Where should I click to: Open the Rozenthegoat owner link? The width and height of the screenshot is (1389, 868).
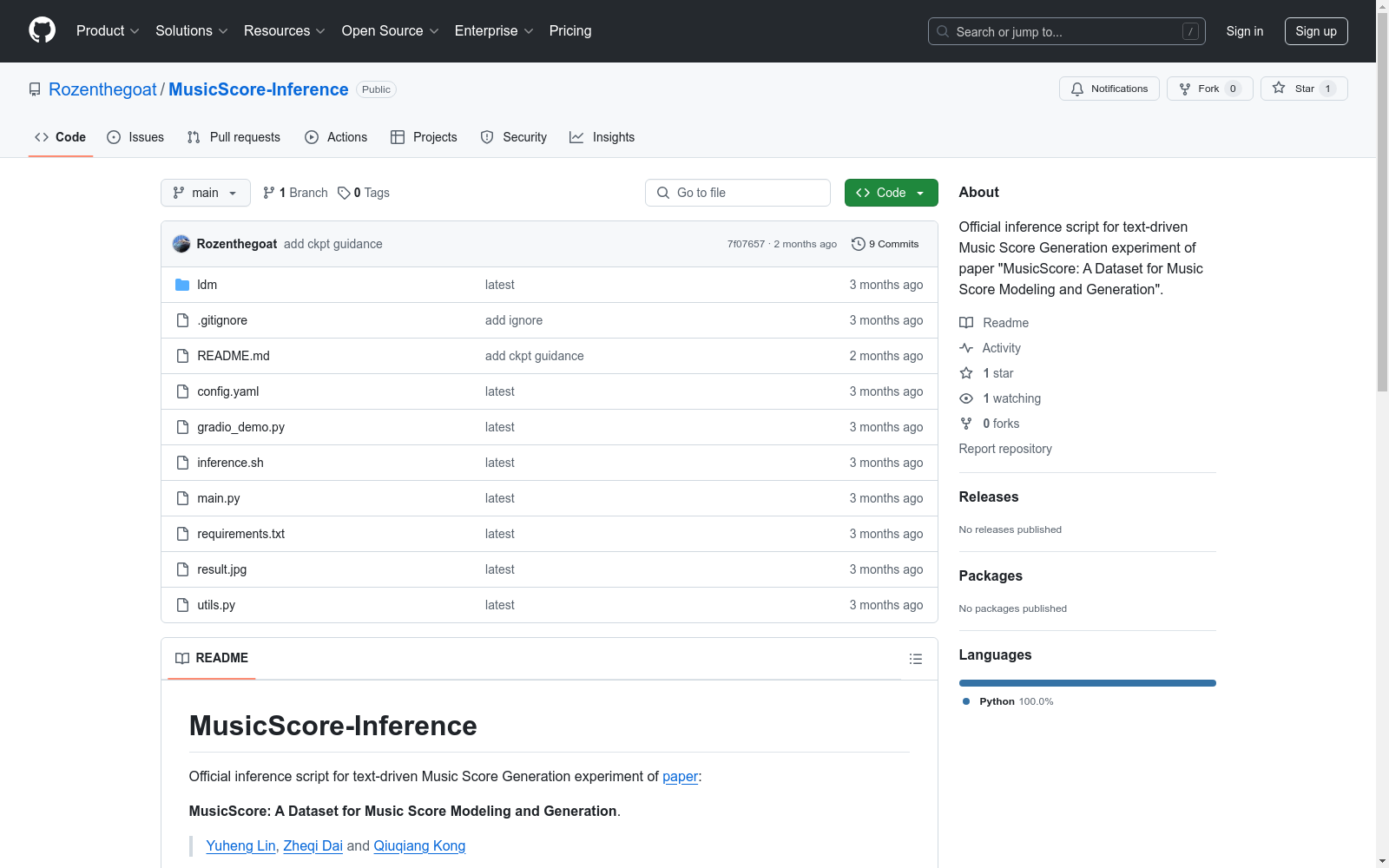[x=102, y=89]
